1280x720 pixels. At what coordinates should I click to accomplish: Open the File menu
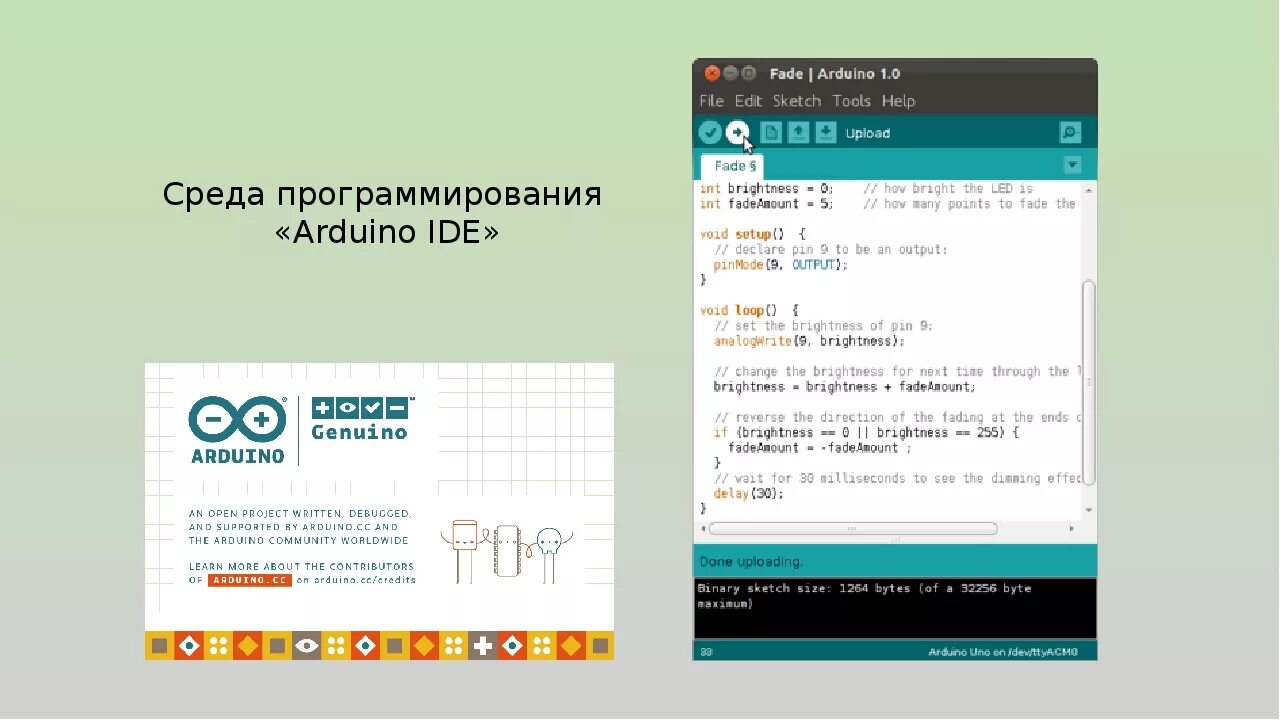(x=711, y=101)
